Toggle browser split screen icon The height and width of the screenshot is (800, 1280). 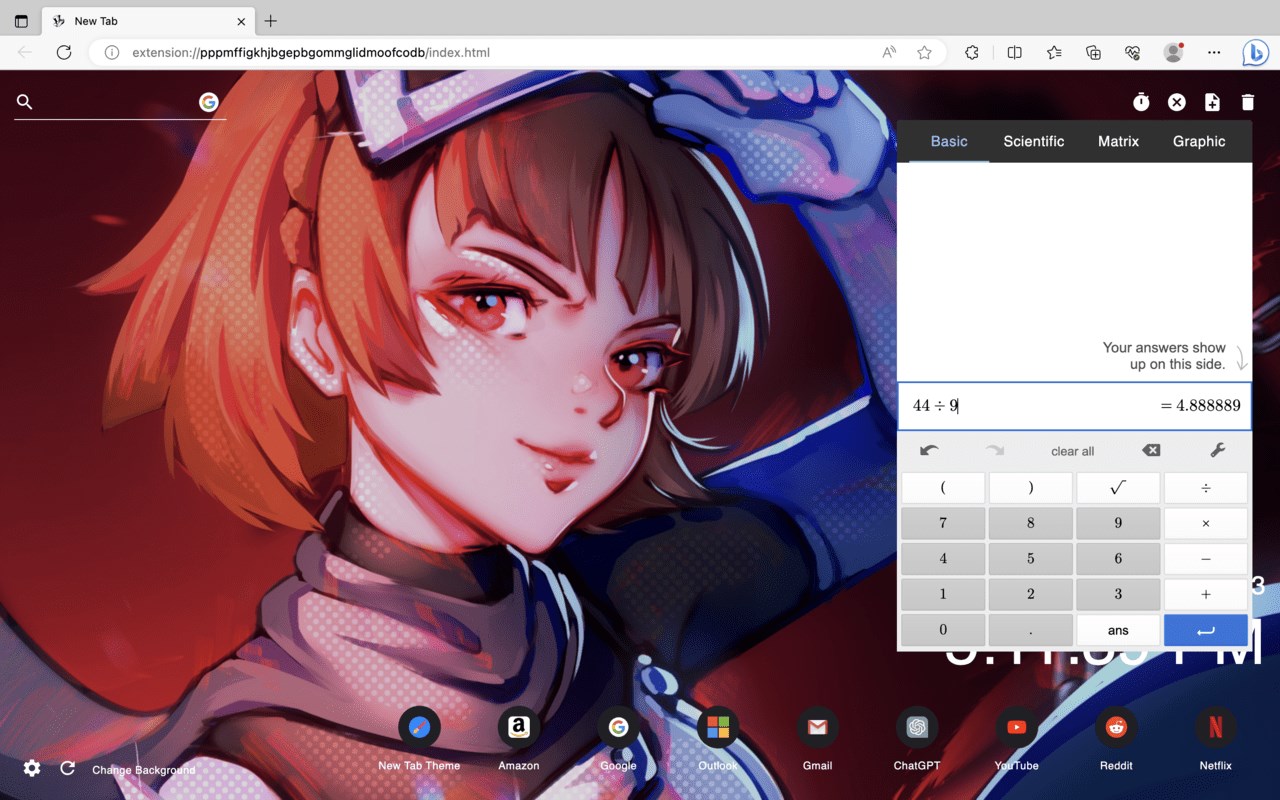point(1014,52)
